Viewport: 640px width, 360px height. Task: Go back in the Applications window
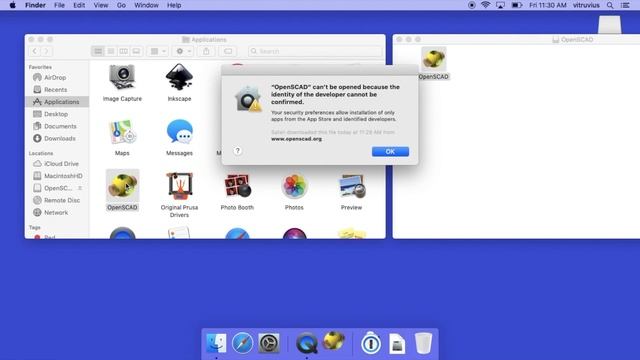[x=35, y=51]
